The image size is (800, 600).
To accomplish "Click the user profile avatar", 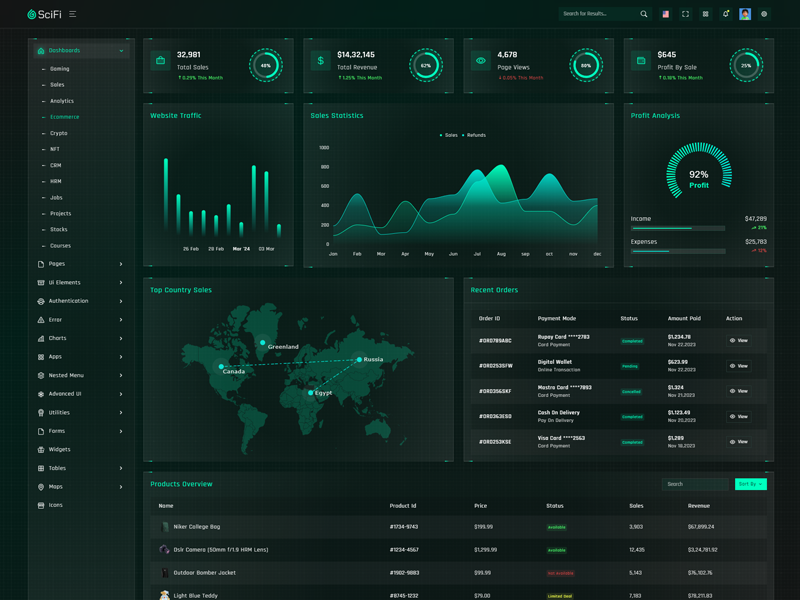I will [x=745, y=14].
